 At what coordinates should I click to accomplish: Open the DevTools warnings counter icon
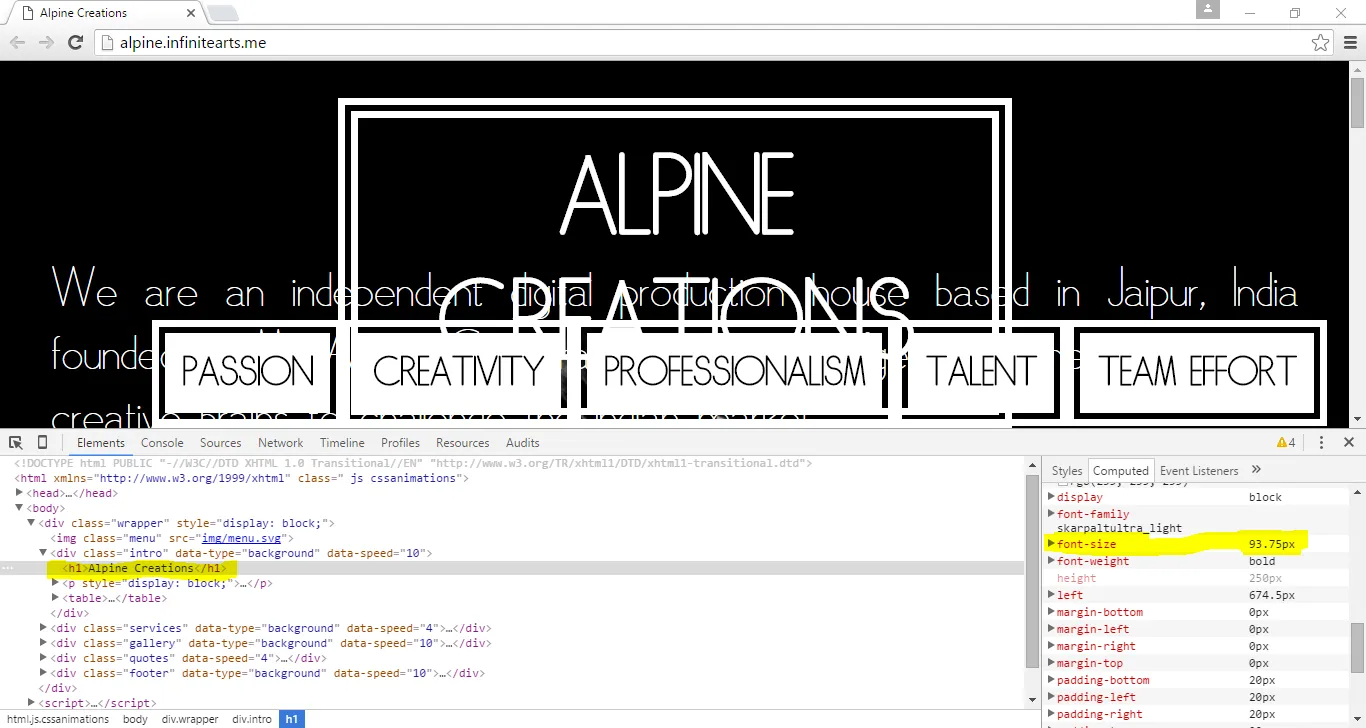pyautogui.click(x=1286, y=443)
